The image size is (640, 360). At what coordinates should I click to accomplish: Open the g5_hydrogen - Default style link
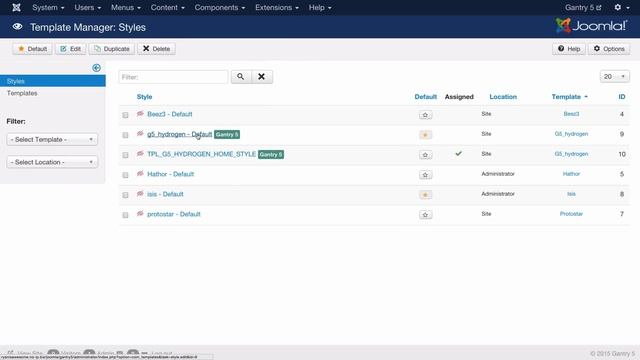[180, 134]
